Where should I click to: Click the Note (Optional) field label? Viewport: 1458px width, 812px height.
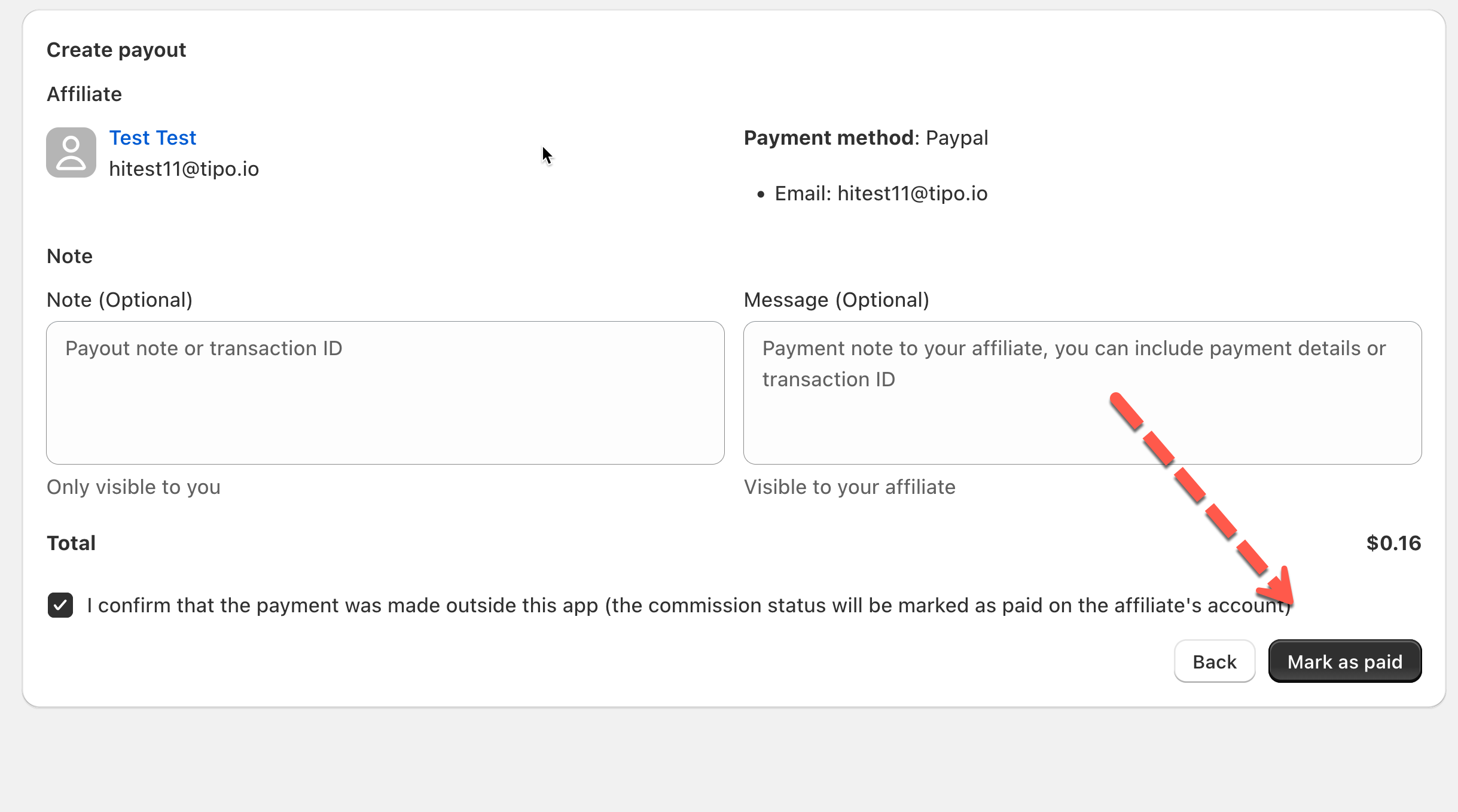[x=120, y=300]
